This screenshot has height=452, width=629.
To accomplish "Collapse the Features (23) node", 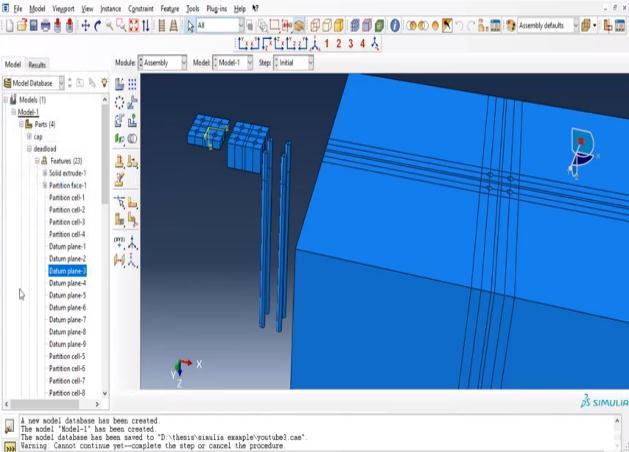I will click(37, 161).
